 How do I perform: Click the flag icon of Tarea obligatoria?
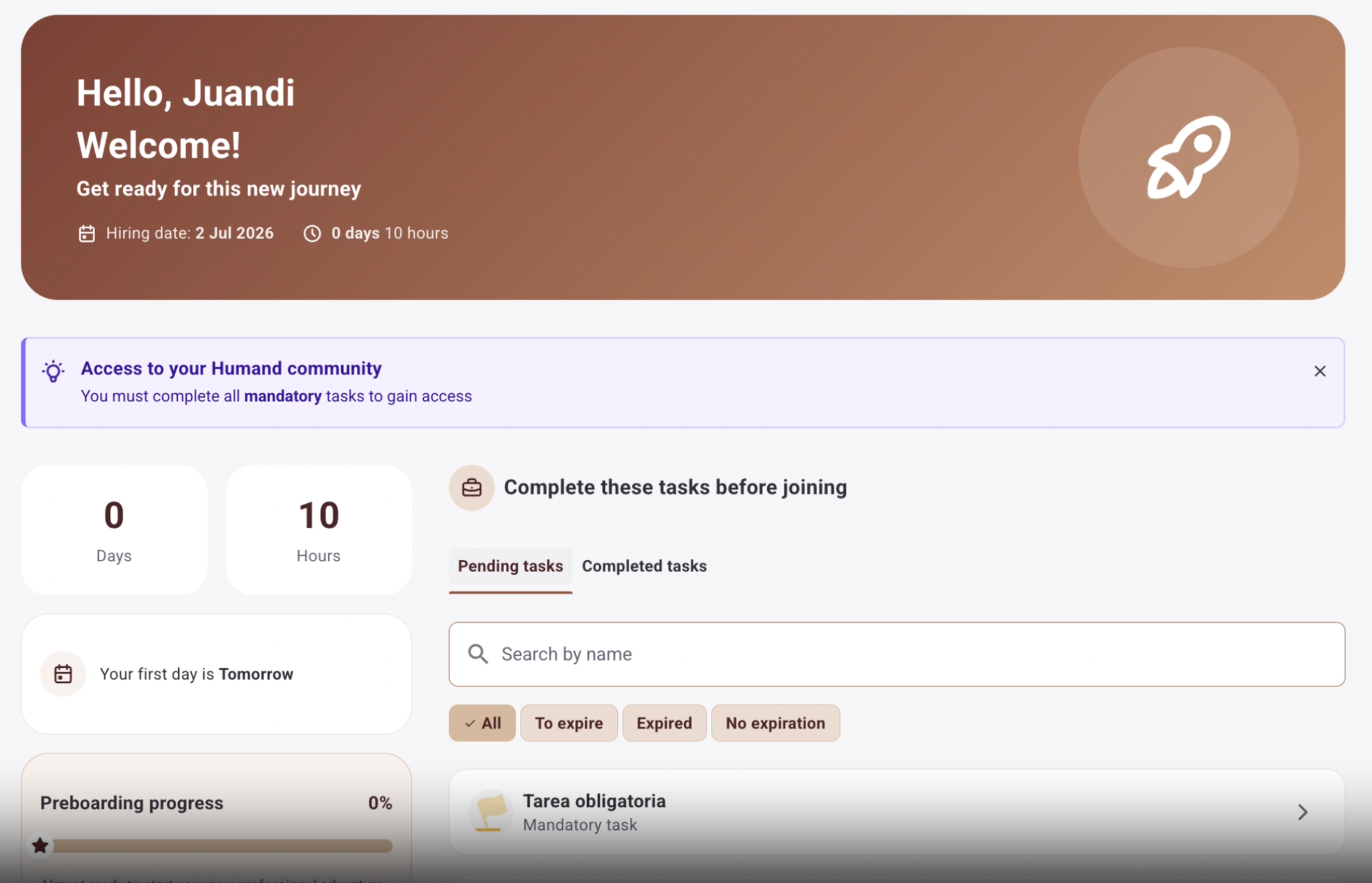[491, 812]
